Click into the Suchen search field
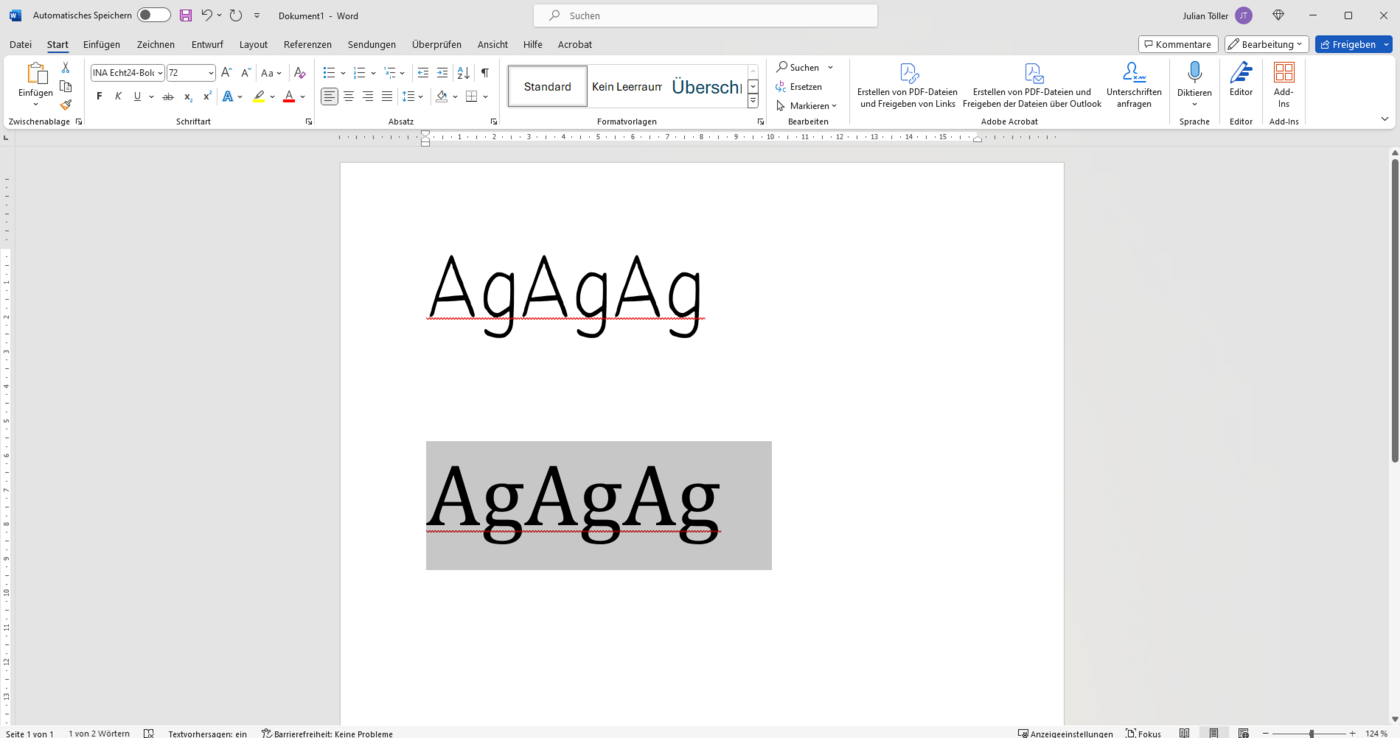This screenshot has height=738, width=1400. tap(705, 16)
